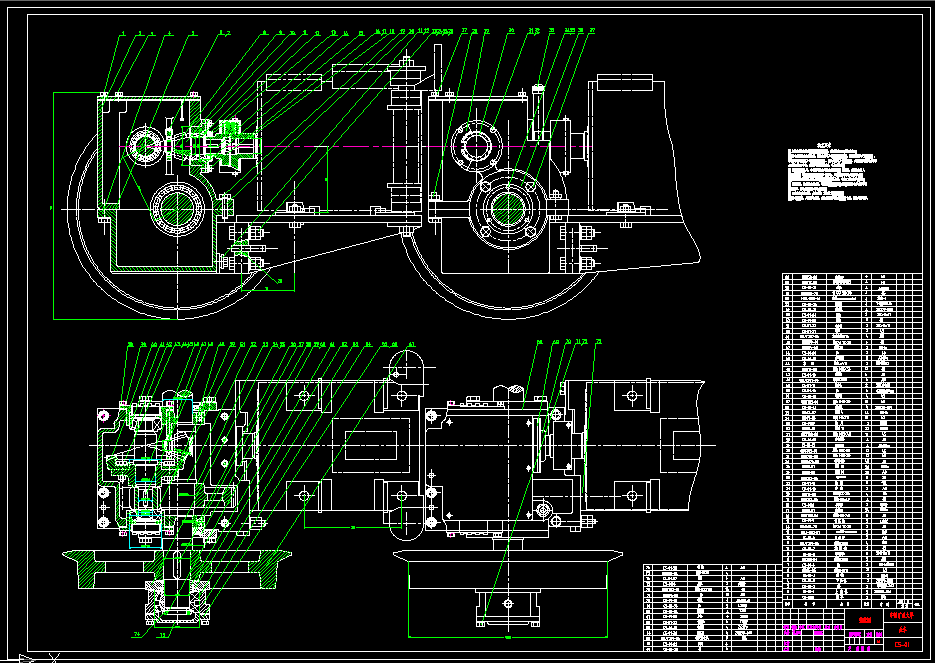Image resolution: width=935 pixels, height=663 pixels.
Task: Pick the balloon label numbered 74
Action: pos(137,634)
